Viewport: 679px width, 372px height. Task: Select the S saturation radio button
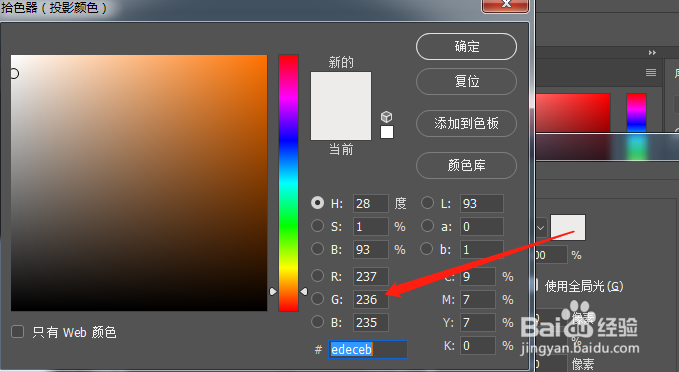click(x=317, y=226)
